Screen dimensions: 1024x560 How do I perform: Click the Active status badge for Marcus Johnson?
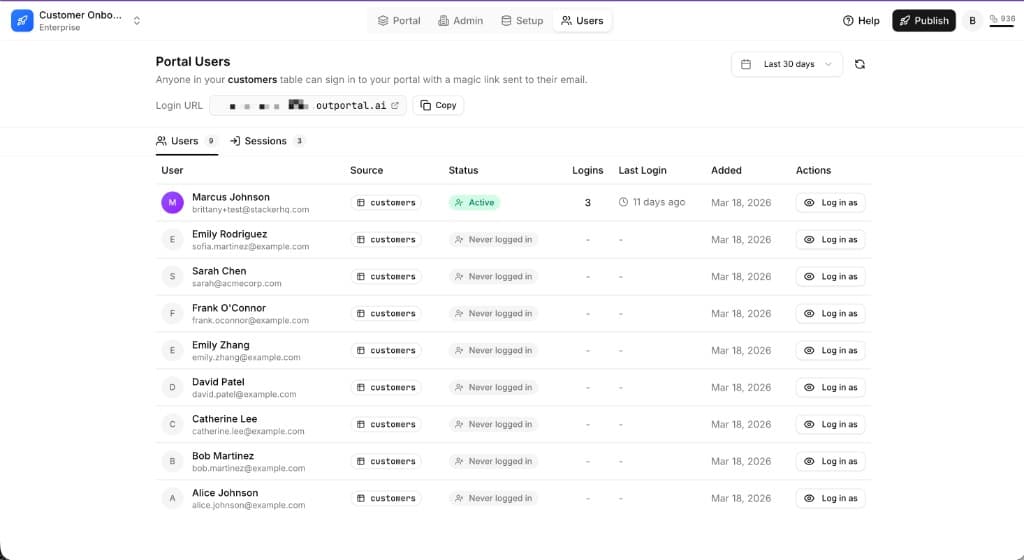coord(474,202)
